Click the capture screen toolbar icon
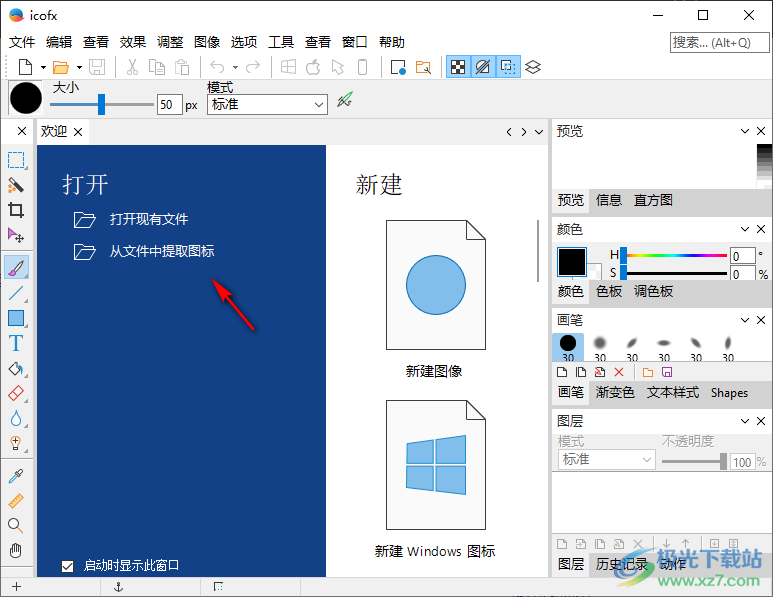Screen dimensions: 773x597 [398, 67]
